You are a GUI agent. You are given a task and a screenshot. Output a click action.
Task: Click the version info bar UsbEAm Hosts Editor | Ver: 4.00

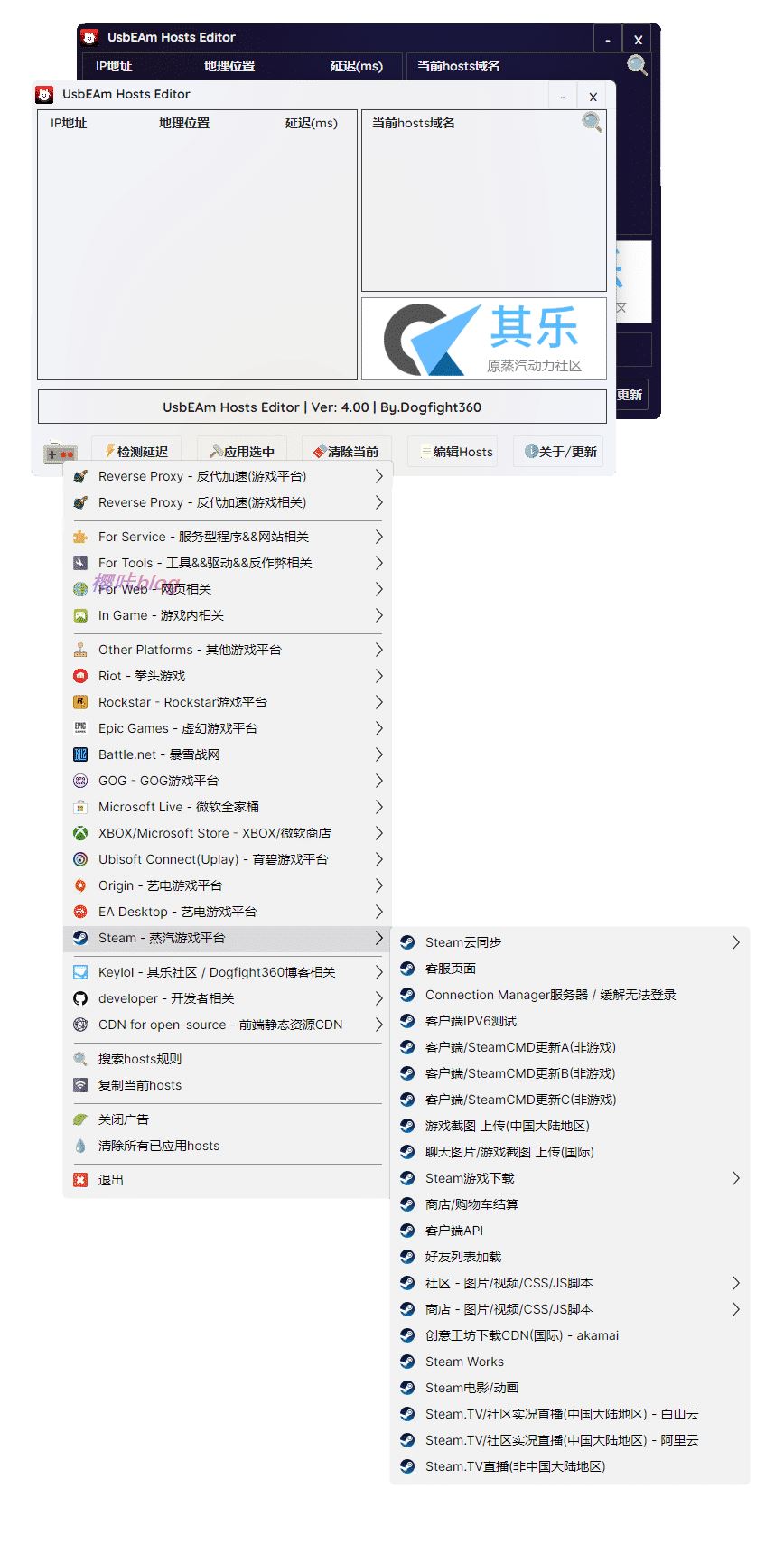(322, 407)
